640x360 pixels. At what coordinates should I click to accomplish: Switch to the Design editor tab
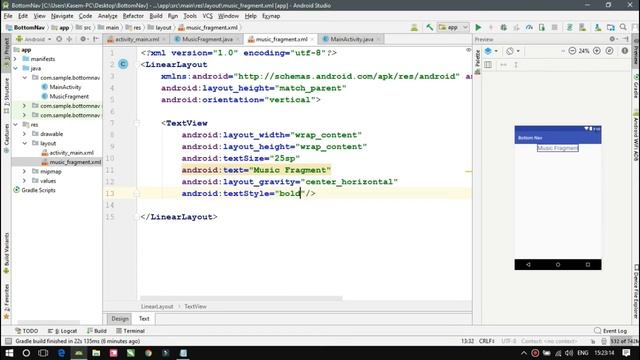(120, 319)
